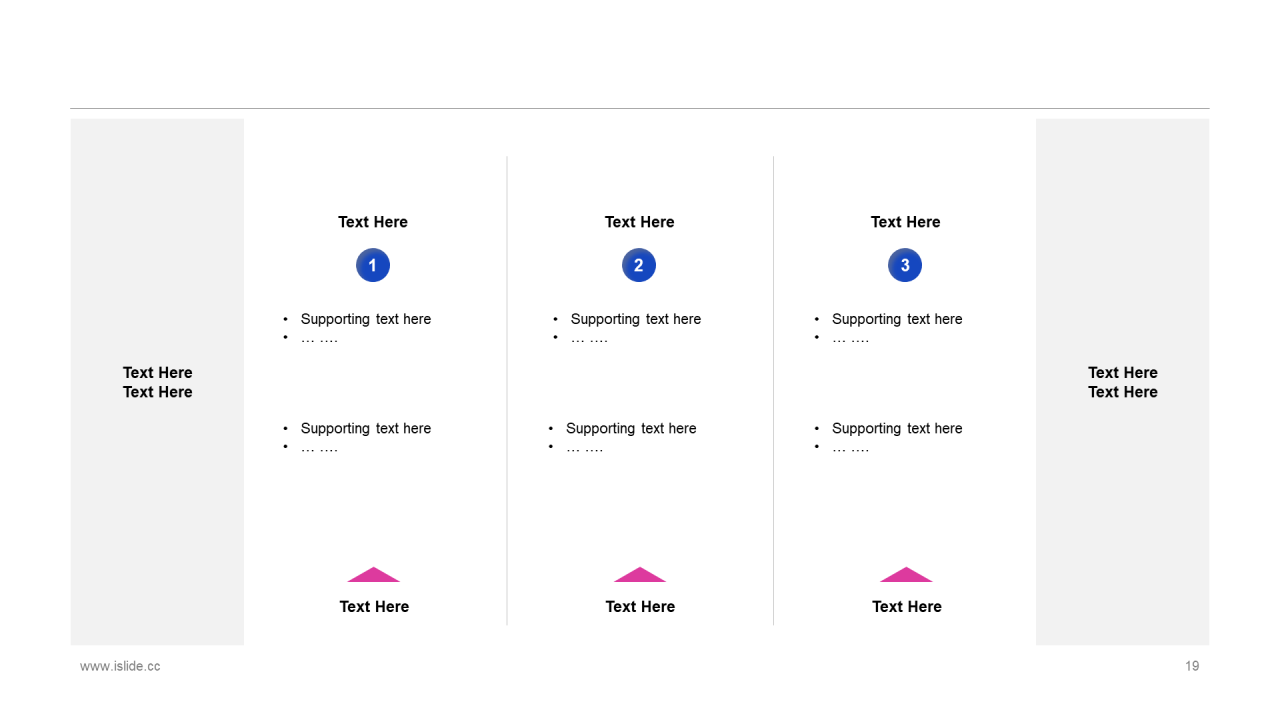Select the pink triangle in the third column
The image size is (1280, 720).
point(906,575)
